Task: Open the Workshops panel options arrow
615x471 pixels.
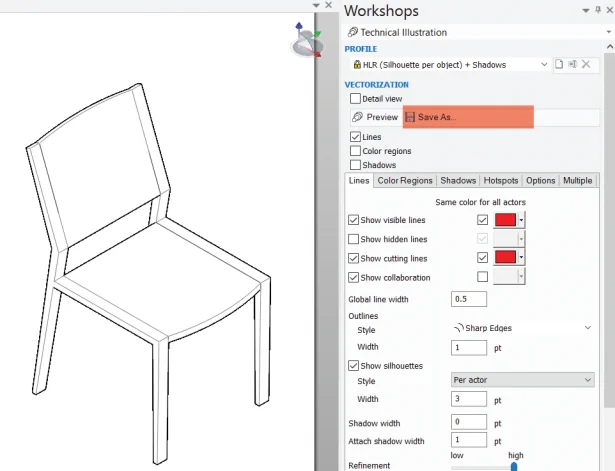Action: tap(586, 10)
